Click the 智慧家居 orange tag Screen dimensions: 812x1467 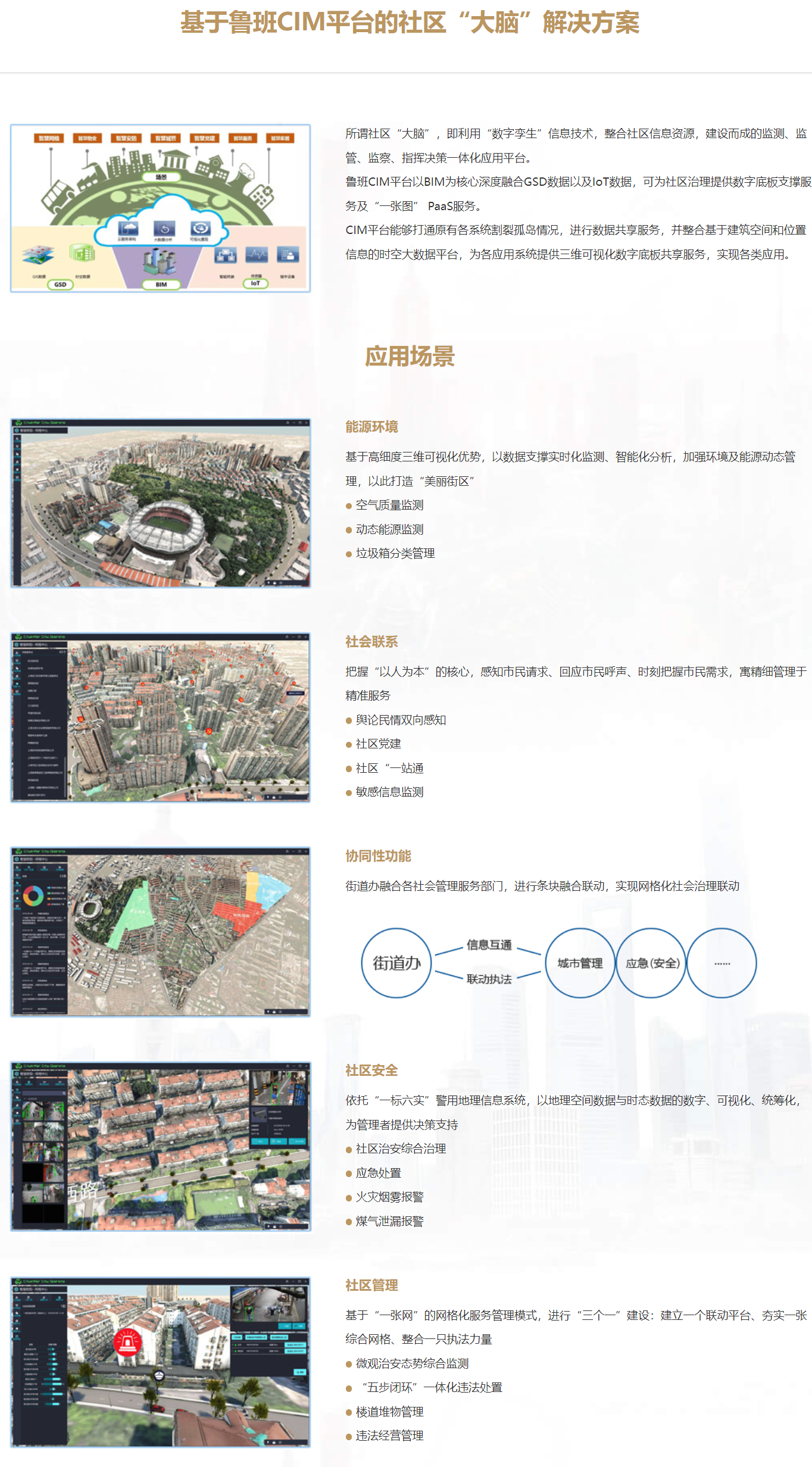click(x=280, y=138)
